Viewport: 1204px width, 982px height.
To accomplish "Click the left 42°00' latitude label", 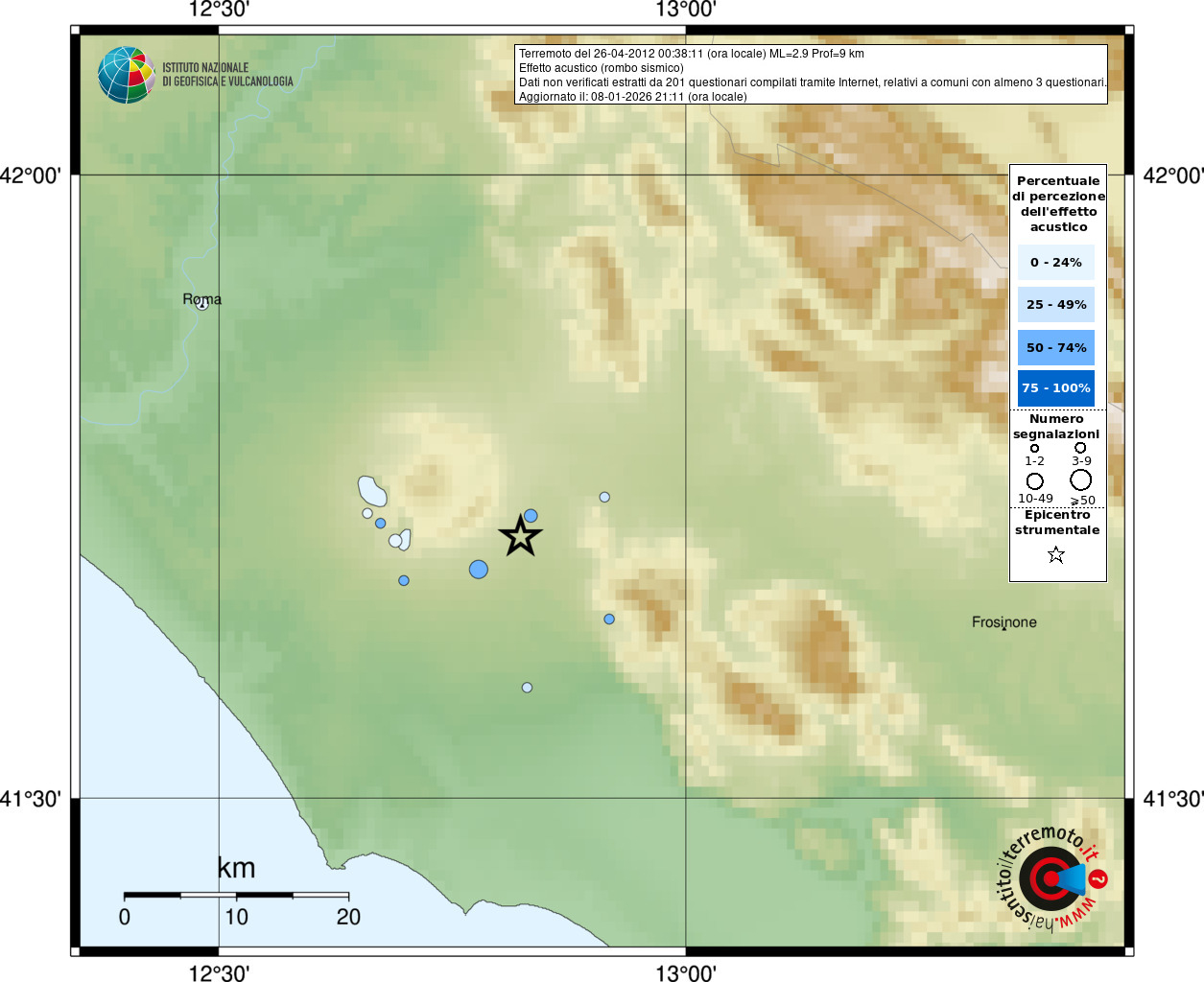I will click(31, 175).
